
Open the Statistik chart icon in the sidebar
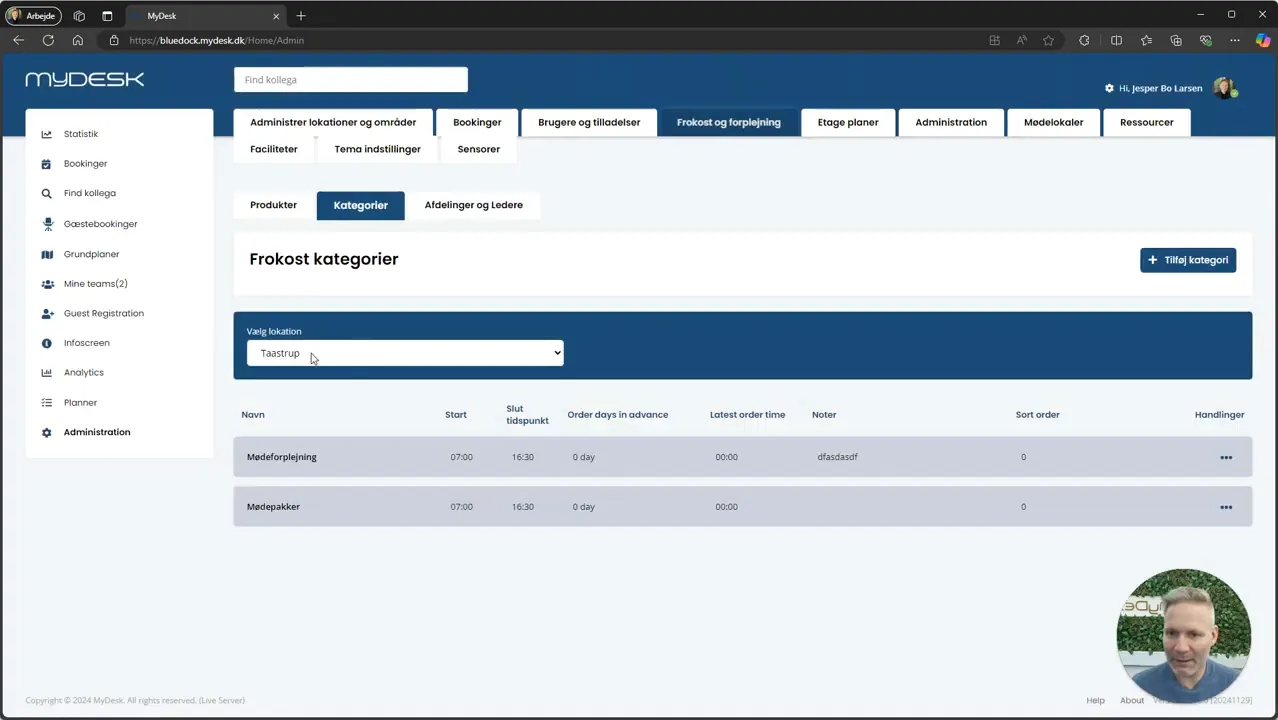pos(46,134)
